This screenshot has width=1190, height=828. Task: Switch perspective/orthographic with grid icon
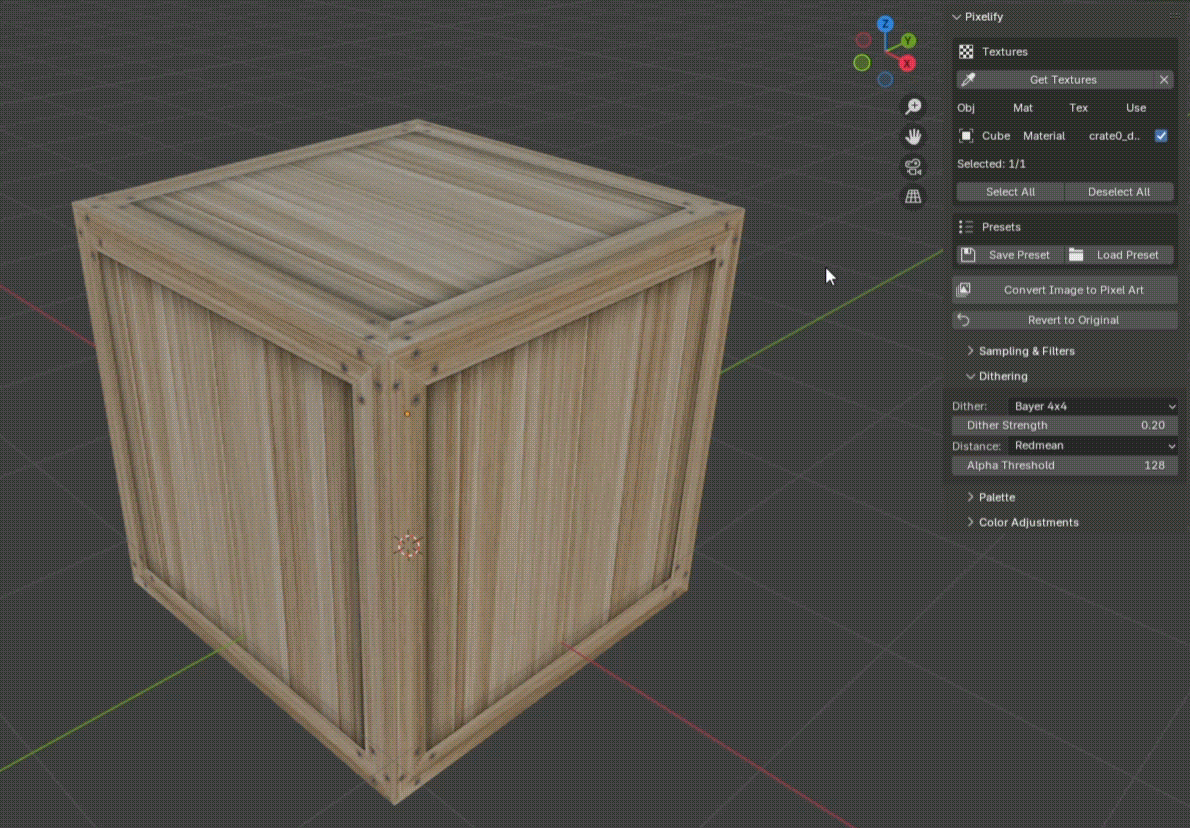pyautogui.click(x=913, y=197)
